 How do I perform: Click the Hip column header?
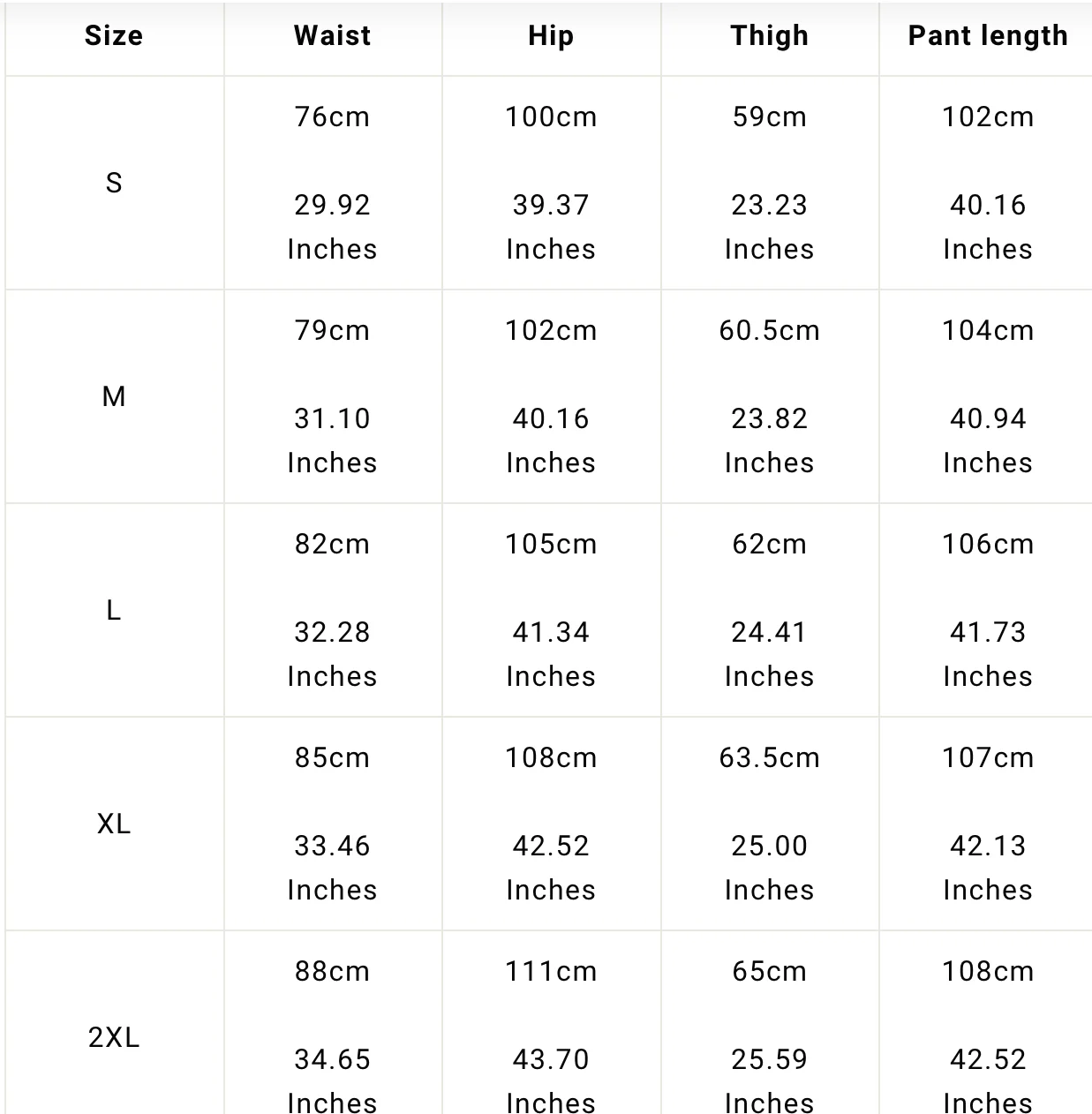[x=551, y=36]
